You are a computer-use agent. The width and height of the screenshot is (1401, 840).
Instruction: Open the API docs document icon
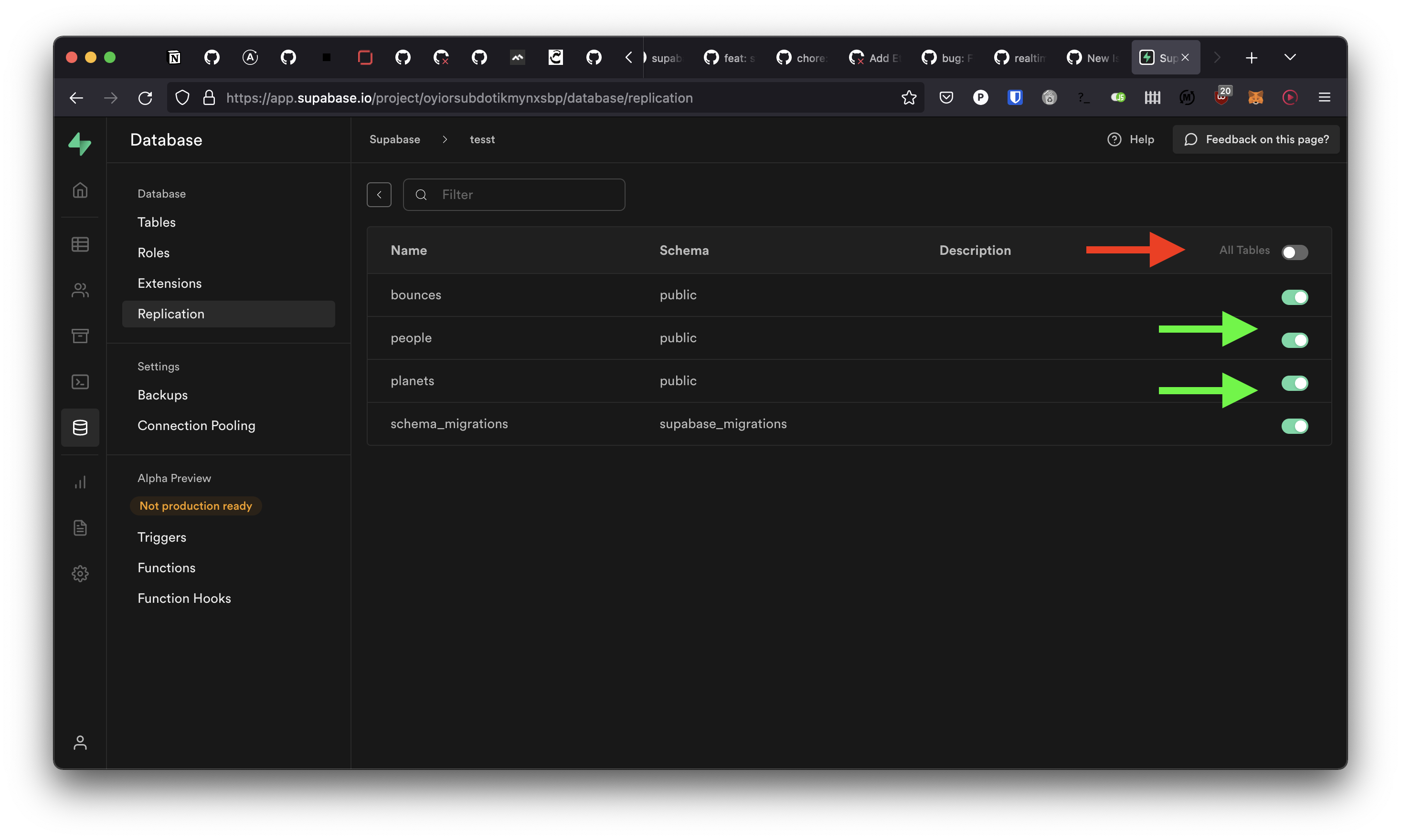tap(80, 528)
